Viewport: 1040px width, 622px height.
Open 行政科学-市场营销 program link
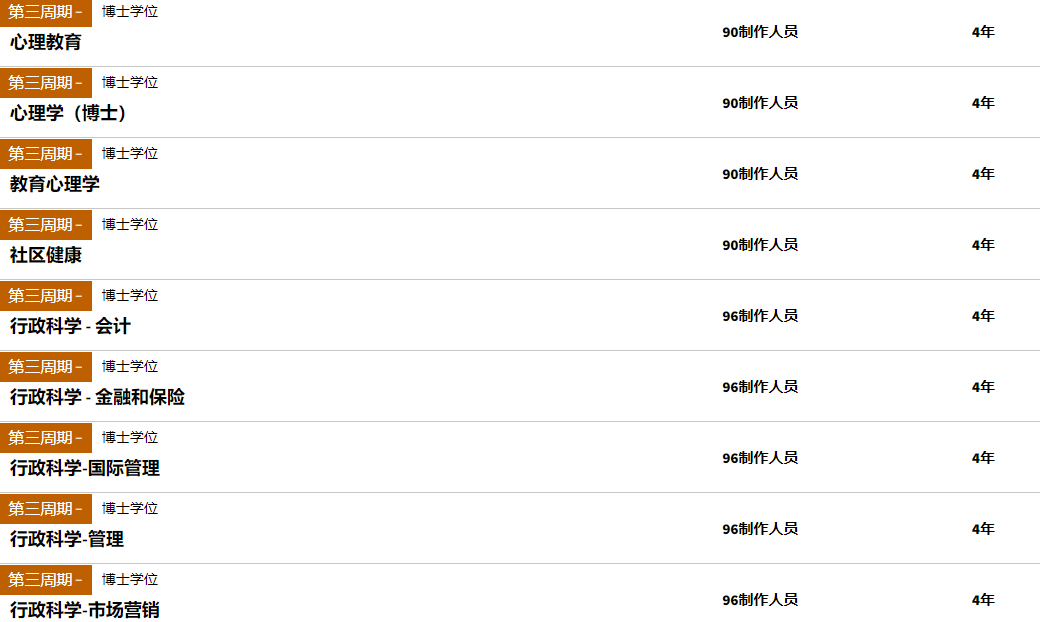pos(85,610)
